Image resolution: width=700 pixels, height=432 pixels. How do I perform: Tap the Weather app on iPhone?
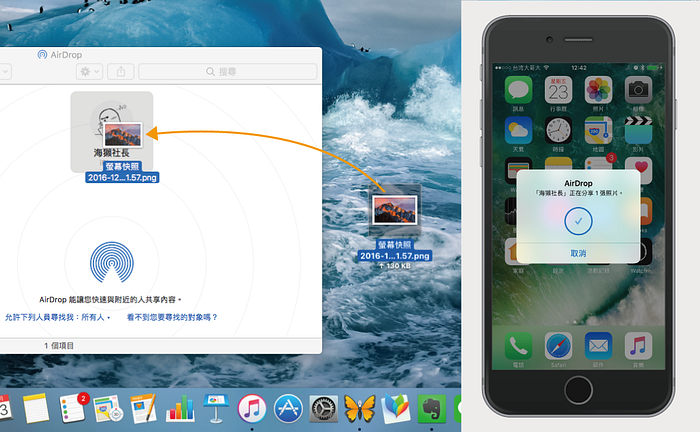[x=518, y=130]
